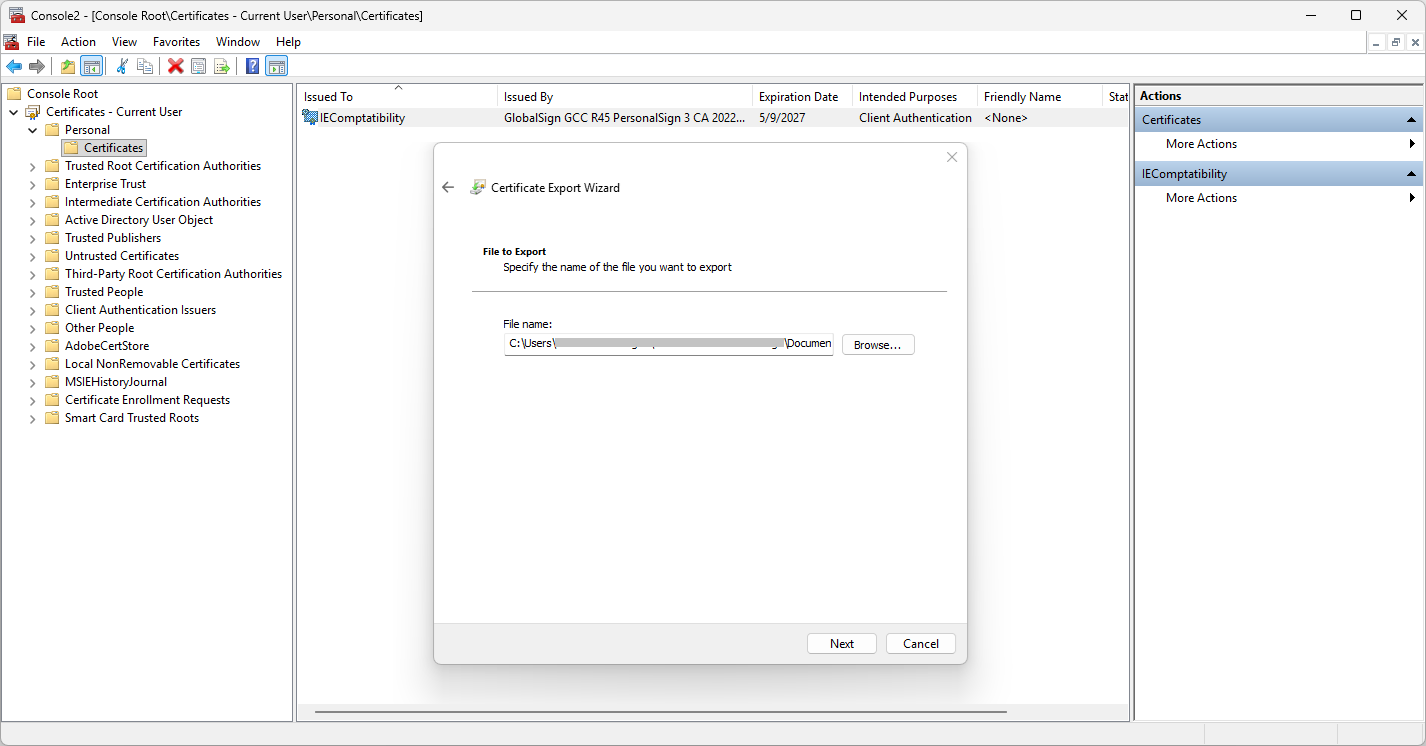Click the wizard back arrow icon
The height and width of the screenshot is (746, 1426).
pos(448,187)
